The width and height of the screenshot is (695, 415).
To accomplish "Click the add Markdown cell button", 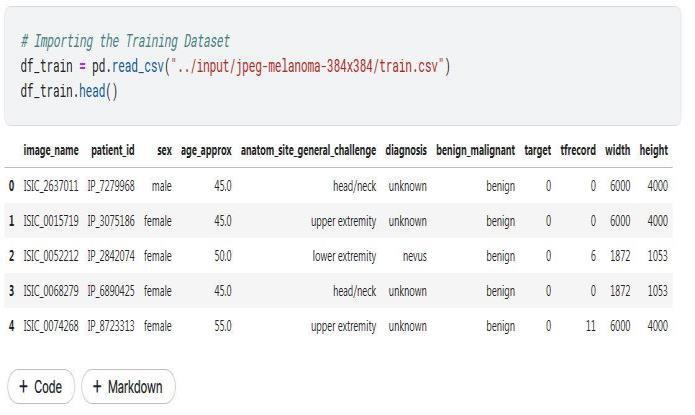I will point(128,387).
